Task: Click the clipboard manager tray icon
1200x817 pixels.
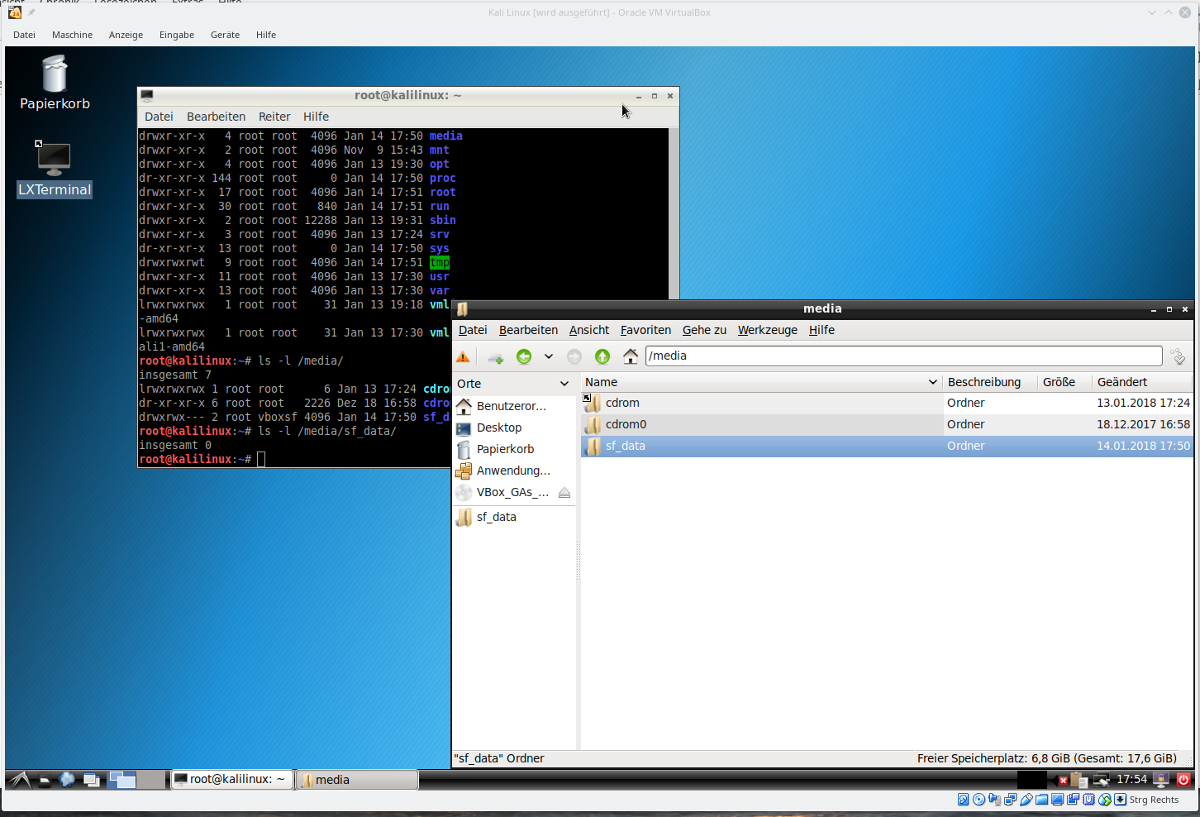Action: pyautogui.click(x=1079, y=779)
